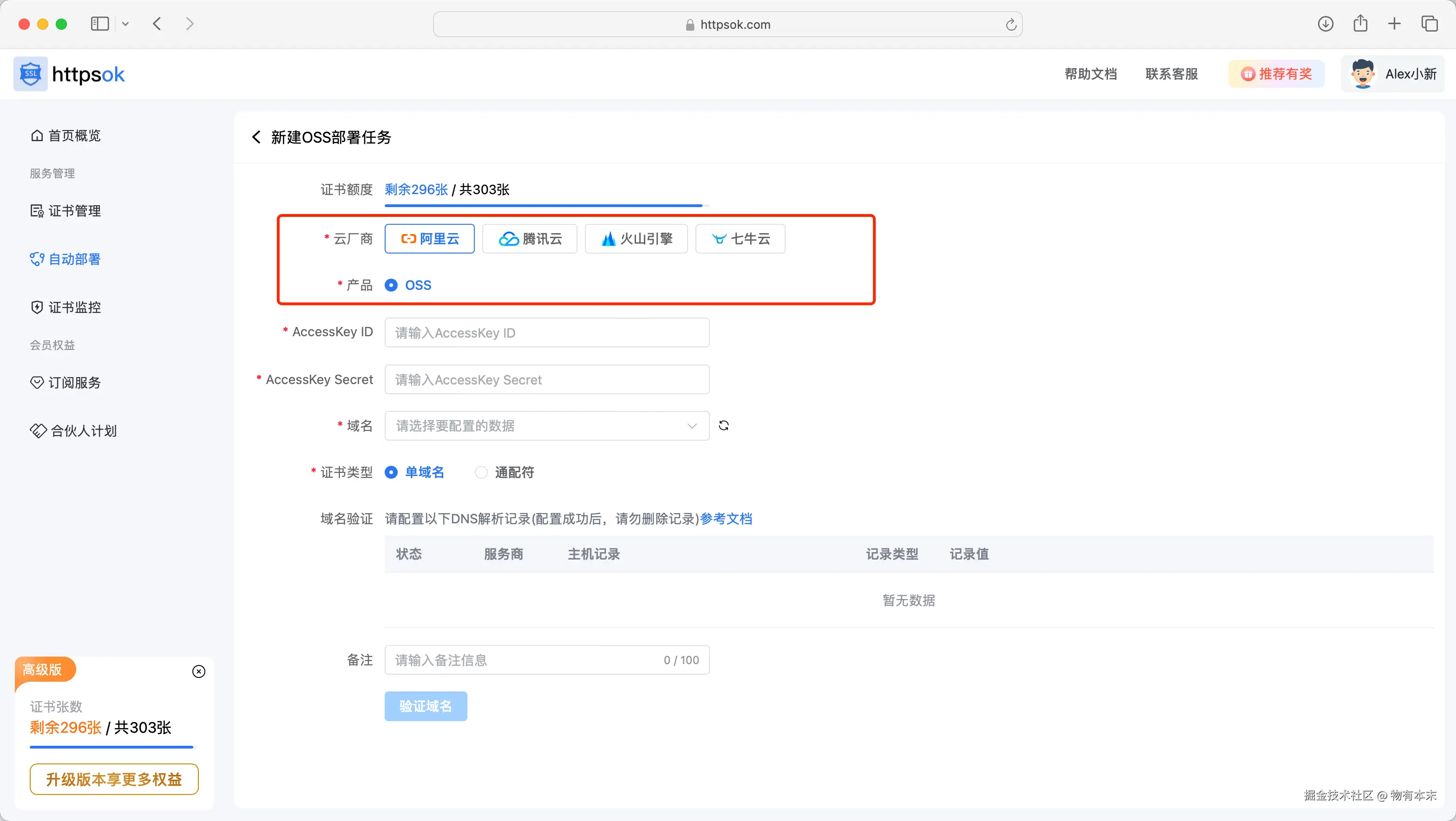The width and height of the screenshot is (1456, 821).
Task: Toggle Safari sidebar icon
Action: click(99, 24)
